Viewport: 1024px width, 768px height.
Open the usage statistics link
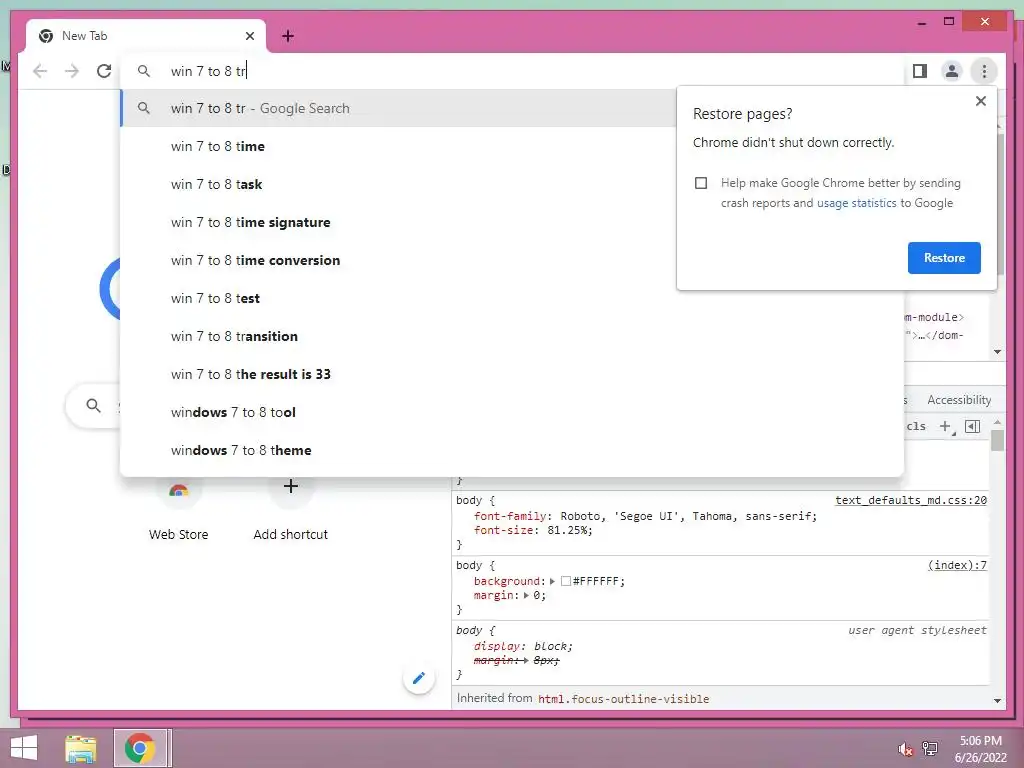point(856,203)
